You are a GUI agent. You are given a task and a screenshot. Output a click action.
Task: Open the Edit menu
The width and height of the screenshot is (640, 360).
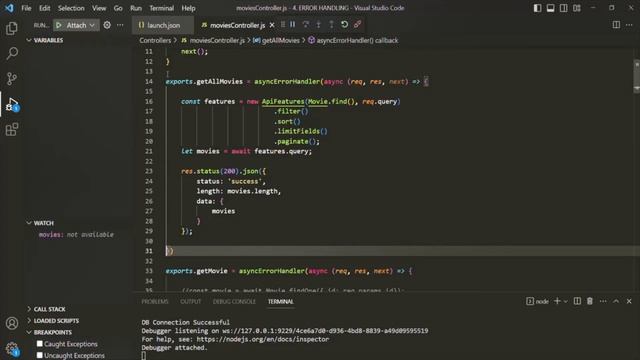(44, 8)
